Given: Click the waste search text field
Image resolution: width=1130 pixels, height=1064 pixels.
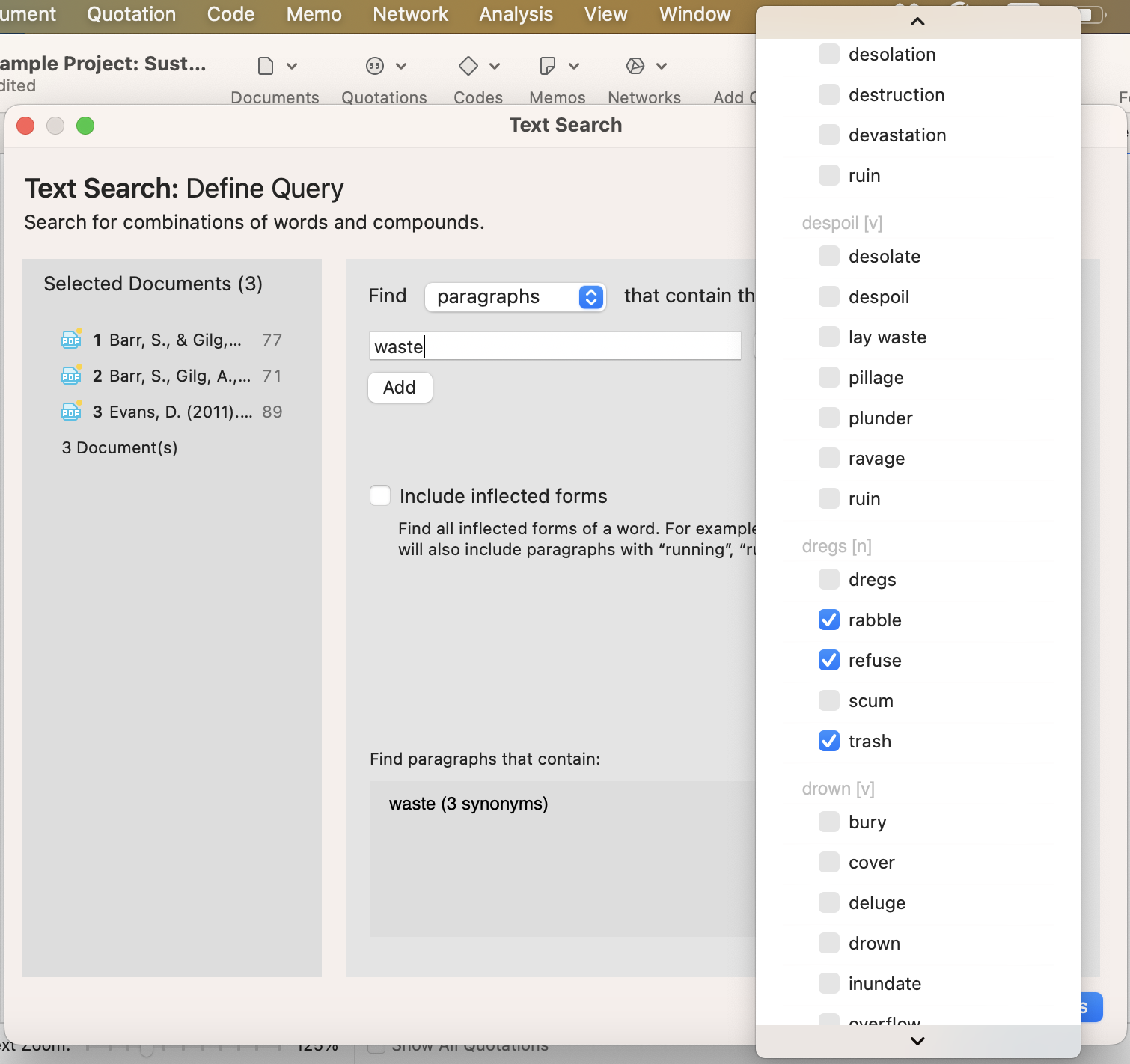Looking at the screenshot, I should 554,346.
